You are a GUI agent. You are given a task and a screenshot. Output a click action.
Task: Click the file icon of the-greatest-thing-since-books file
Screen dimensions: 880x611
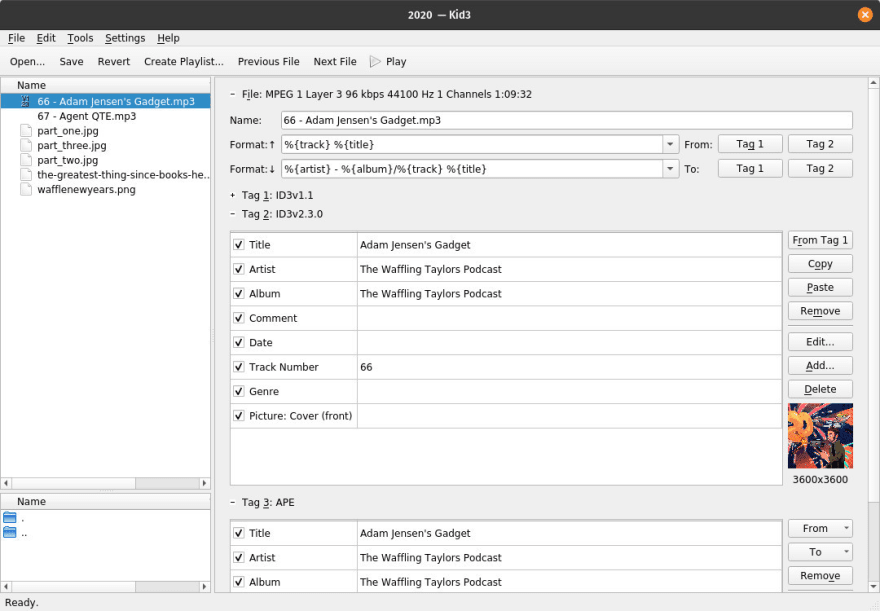click(x=26, y=174)
